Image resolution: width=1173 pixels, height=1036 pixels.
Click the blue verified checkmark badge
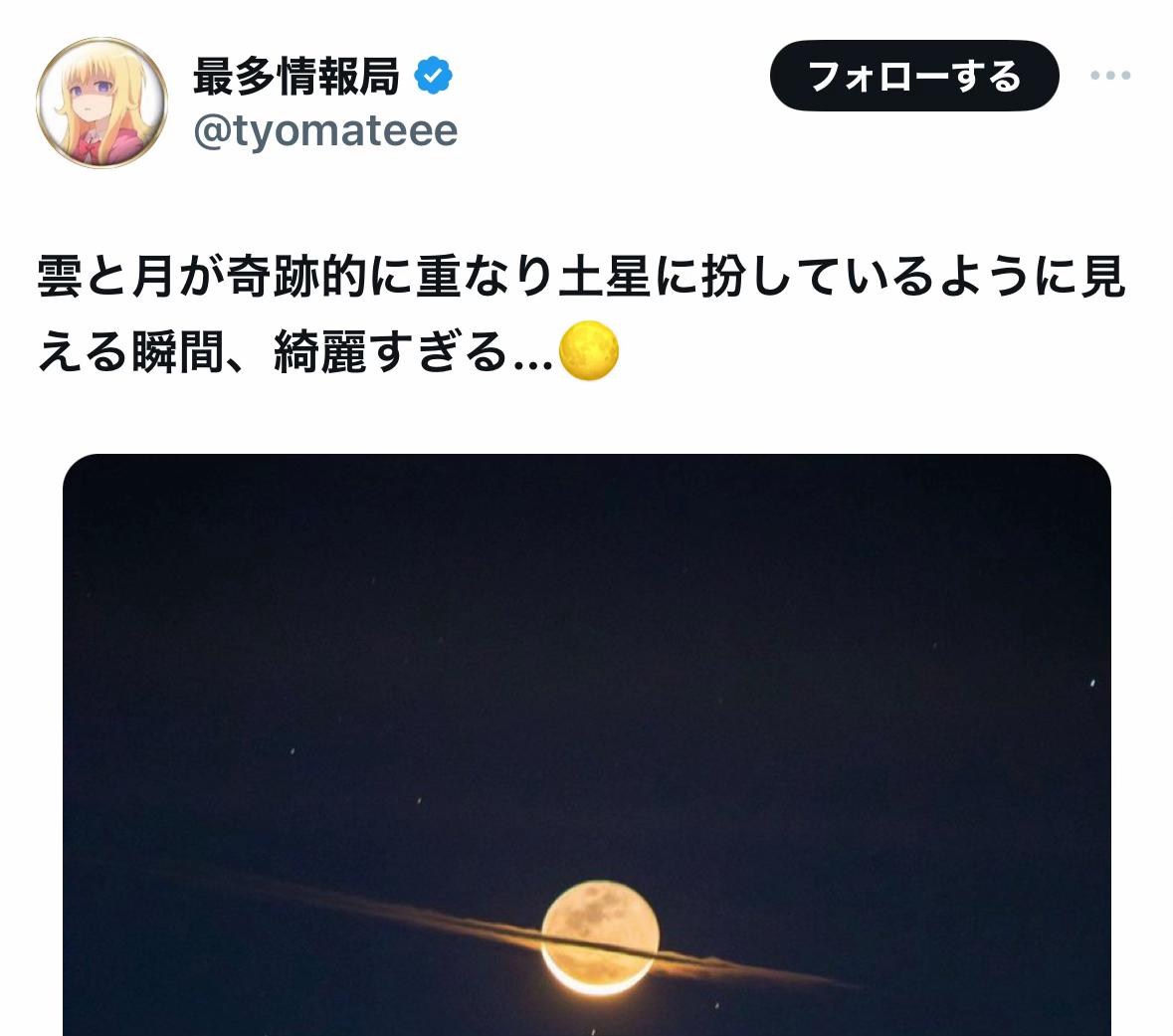click(x=433, y=75)
